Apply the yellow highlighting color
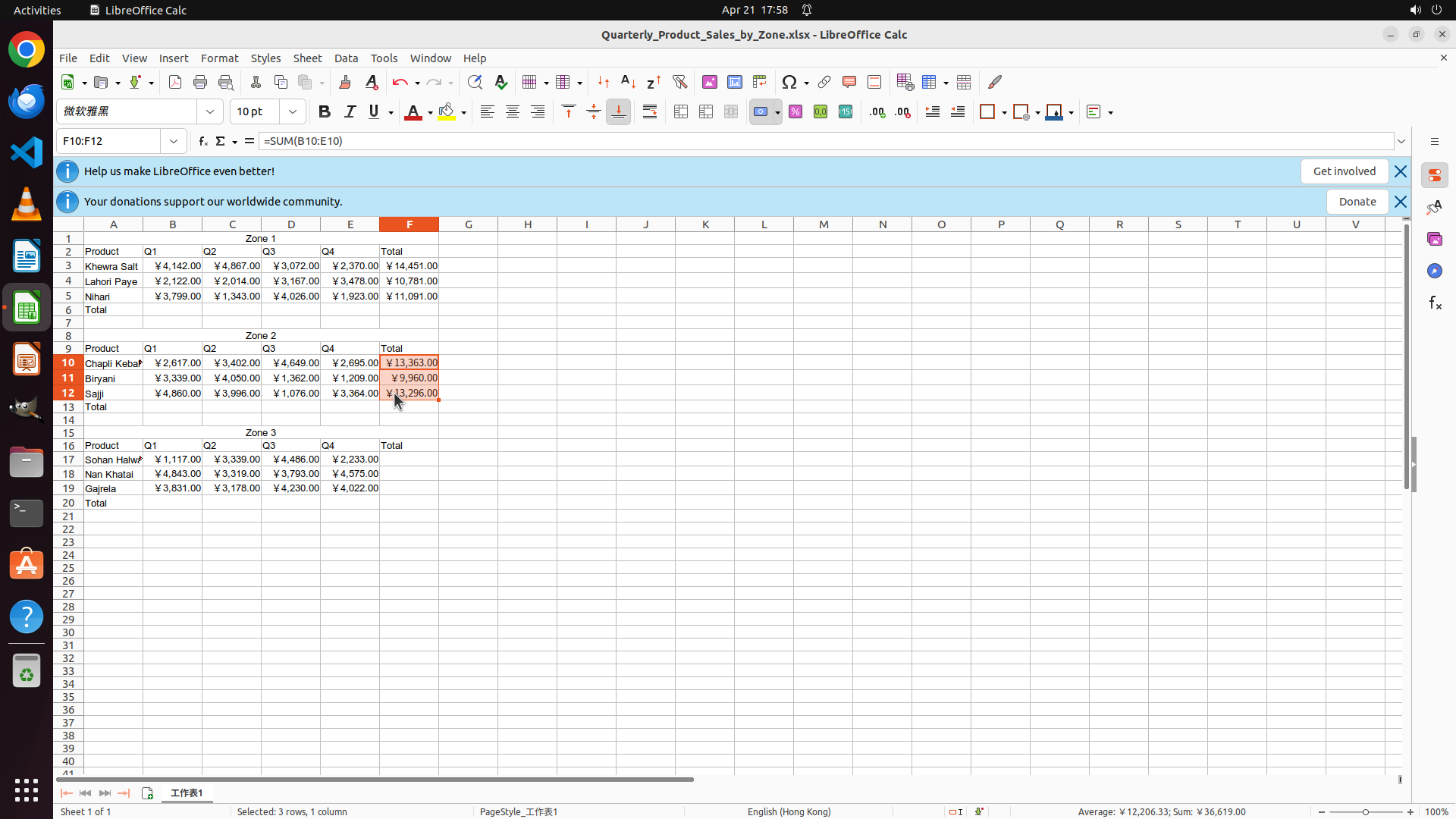Screen dimensions: 1456x819 447,112
